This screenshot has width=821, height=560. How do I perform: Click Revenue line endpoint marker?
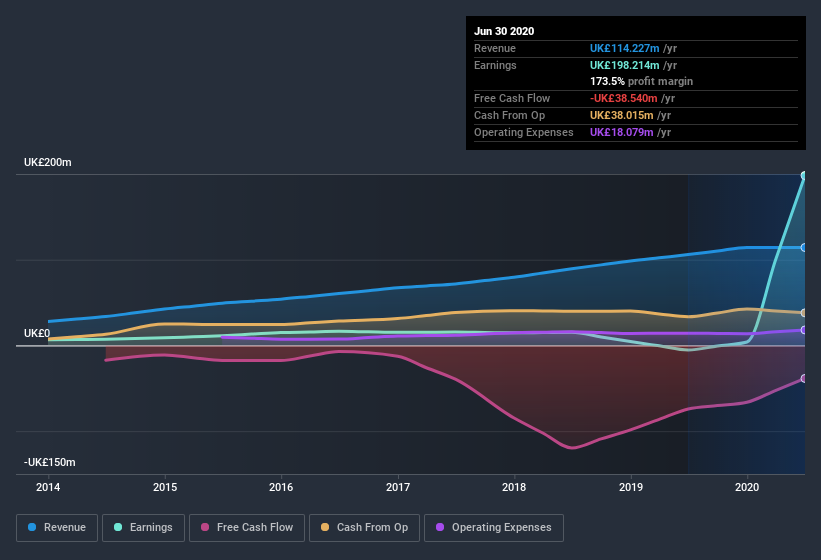coord(804,247)
